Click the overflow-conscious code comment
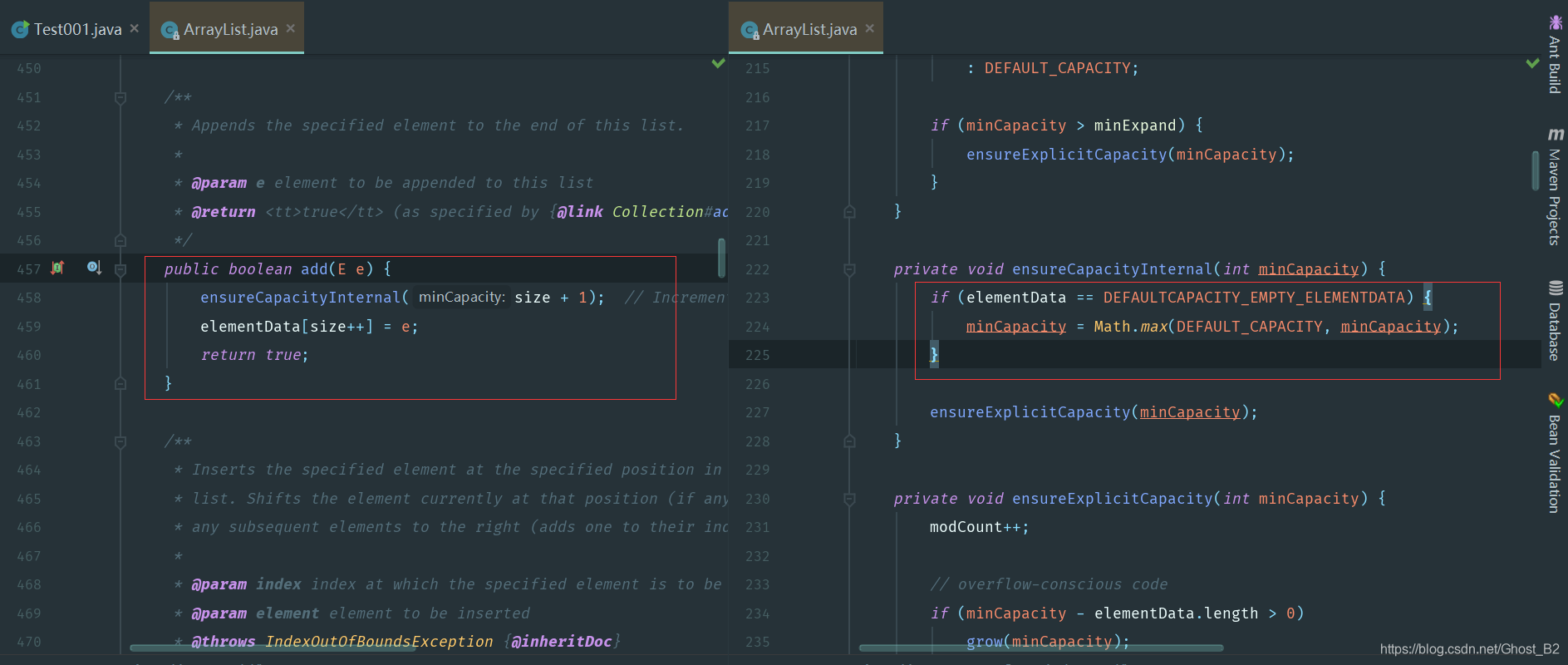The width and height of the screenshot is (1568, 665). [x=1049, y=584]
